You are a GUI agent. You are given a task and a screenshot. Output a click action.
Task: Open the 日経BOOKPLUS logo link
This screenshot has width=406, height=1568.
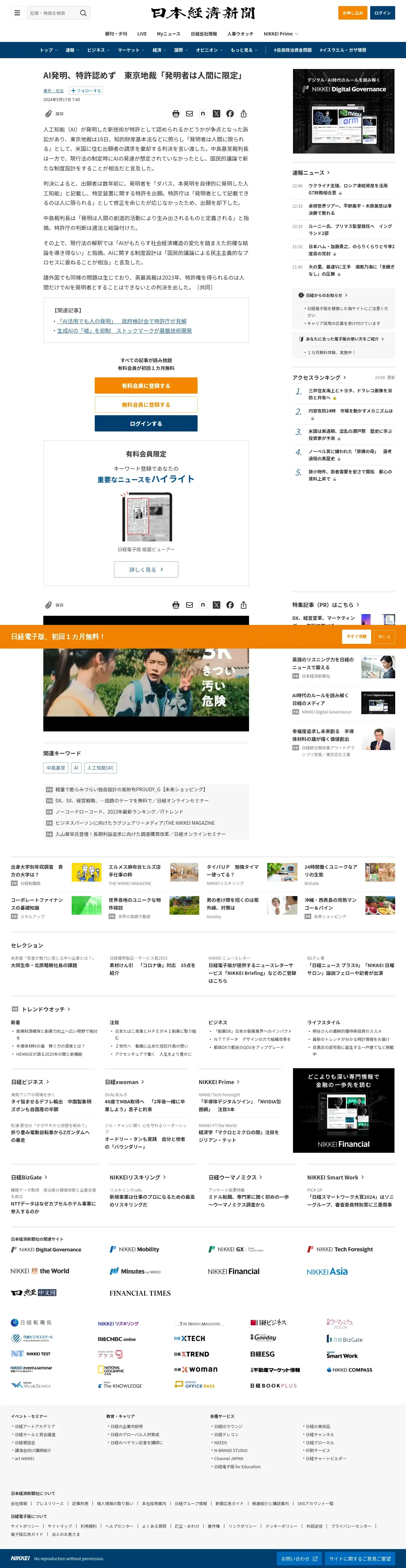click(x=273, y=1386)
